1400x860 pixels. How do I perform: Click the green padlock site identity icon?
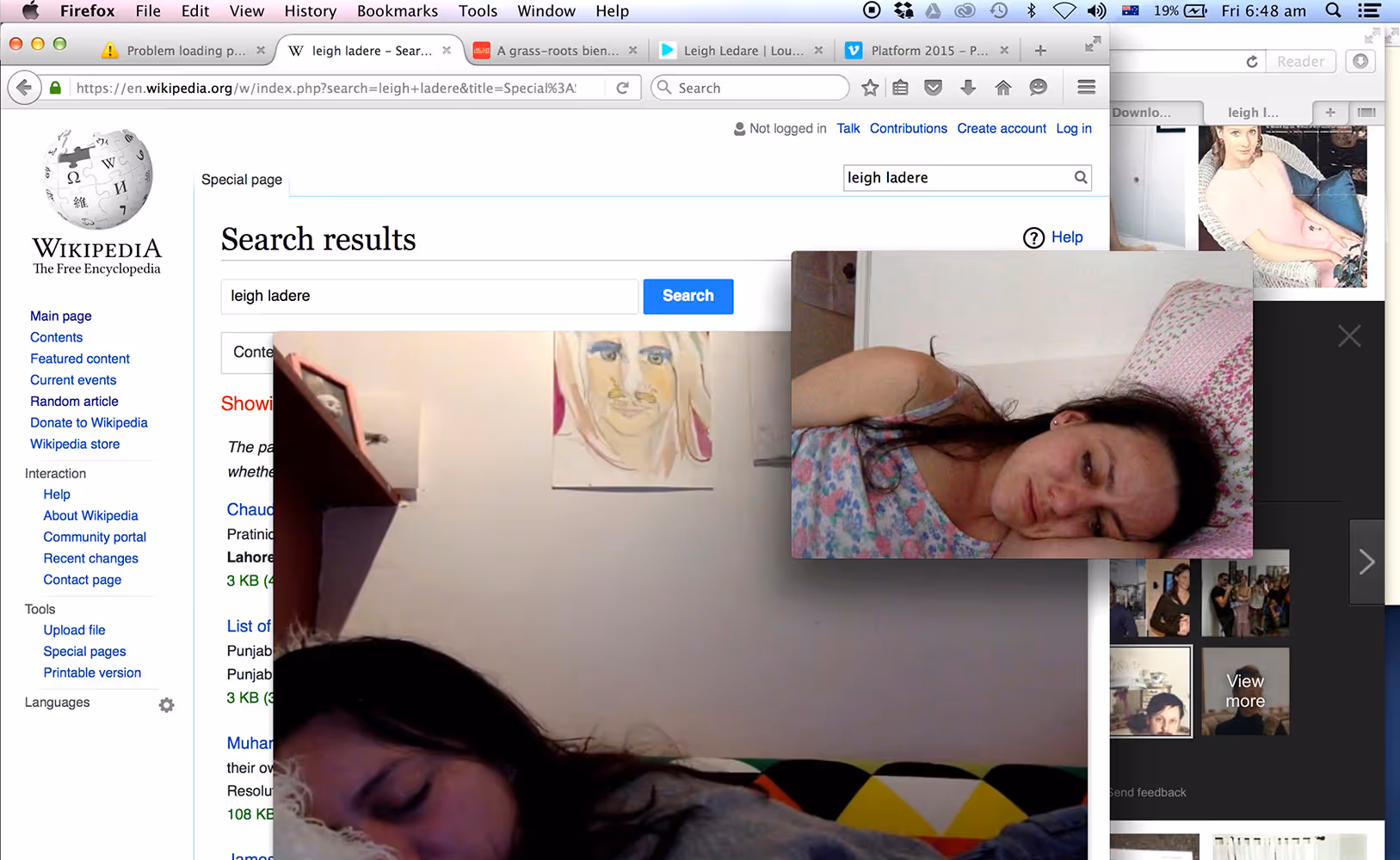coord(56,88)
